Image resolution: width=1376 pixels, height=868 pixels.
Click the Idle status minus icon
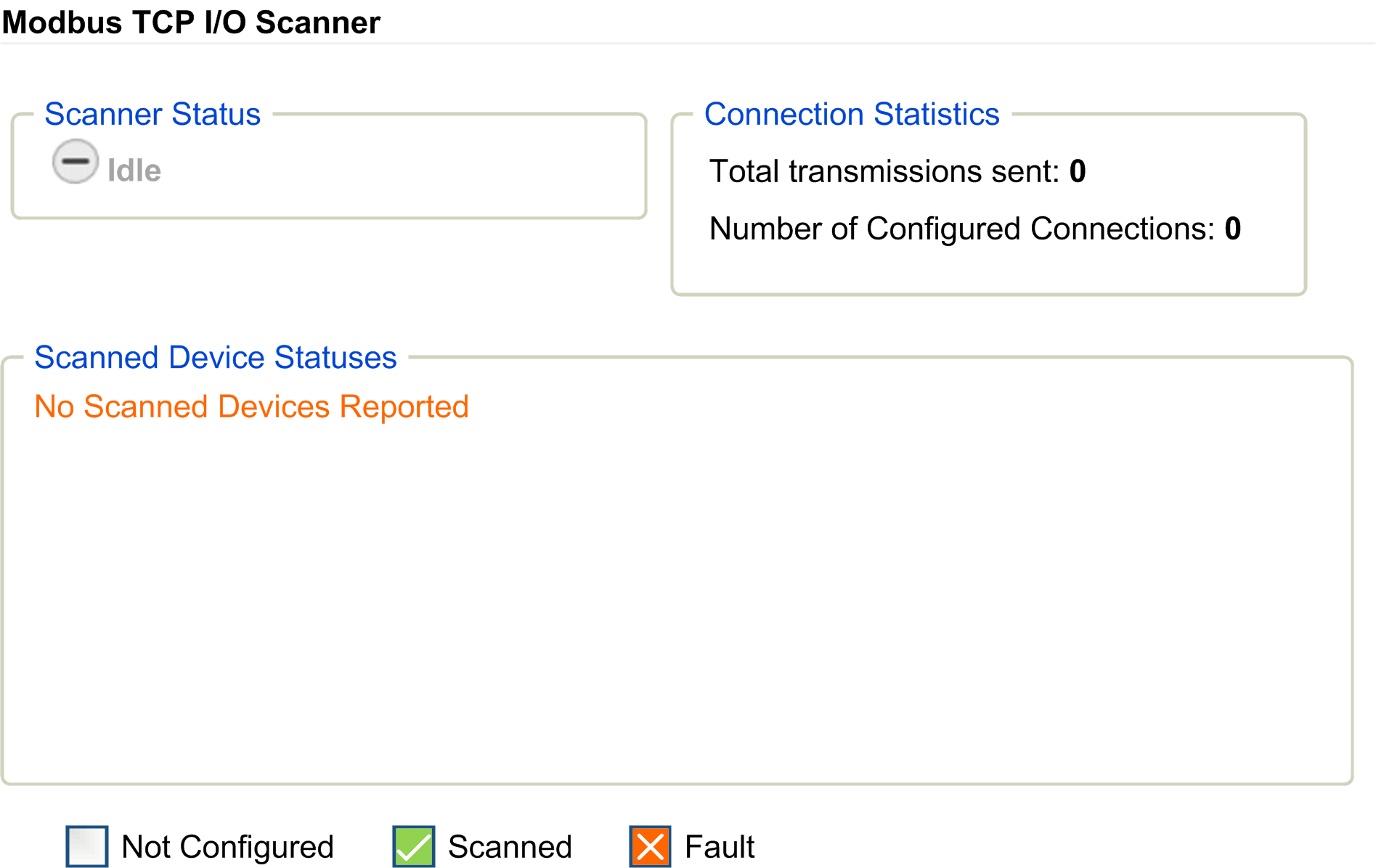(x=76, y=161)
